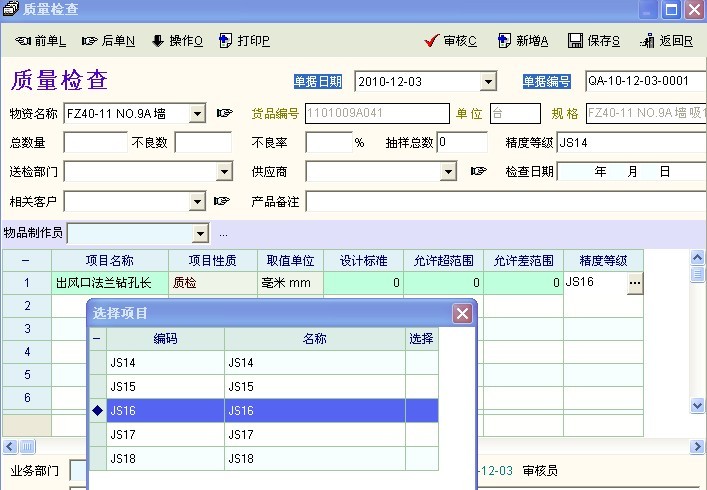This screenshot has width=707, height=490.
Task: Click the 返回 return button
Action: pos(666,41)
